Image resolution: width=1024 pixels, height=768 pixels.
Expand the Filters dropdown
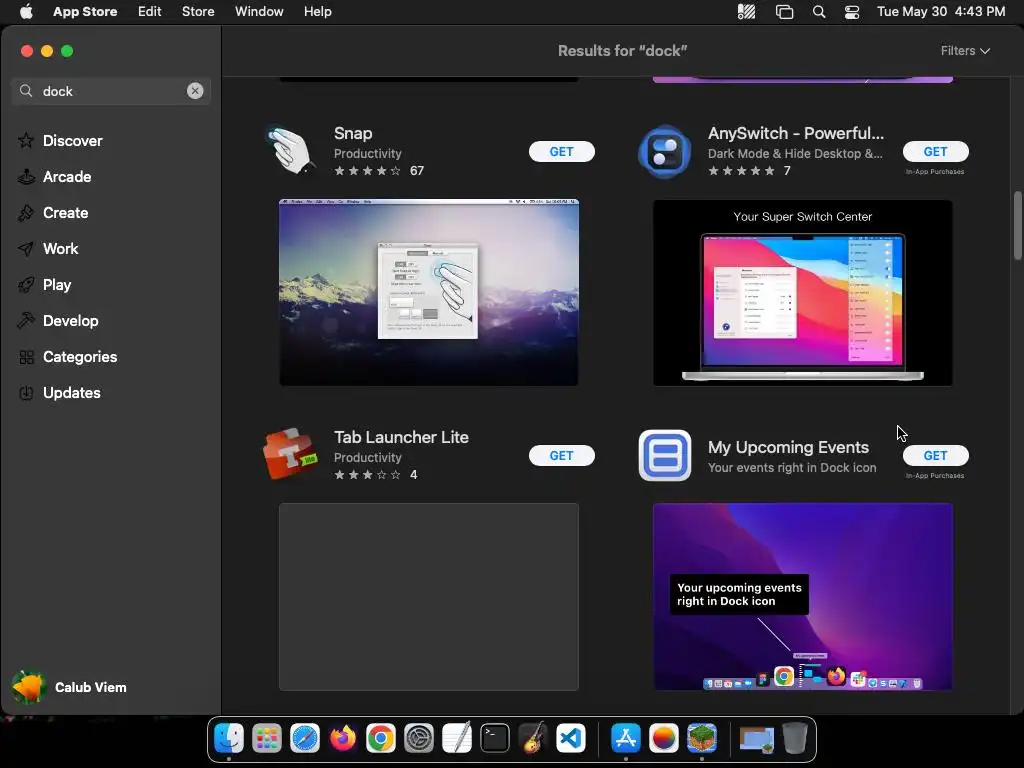coord(965,50)
